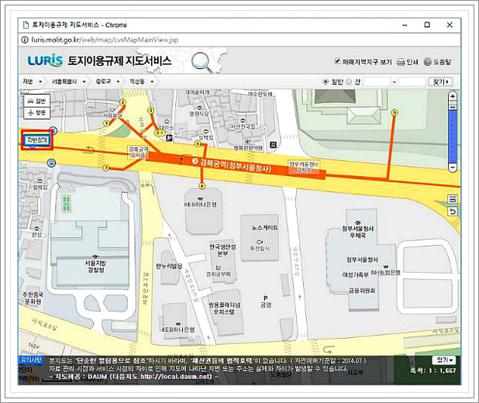Viewport: 479px width, 403px height.
Task: Click 경복궁역(정부서울청사) station label
Action: pos(235,165)
